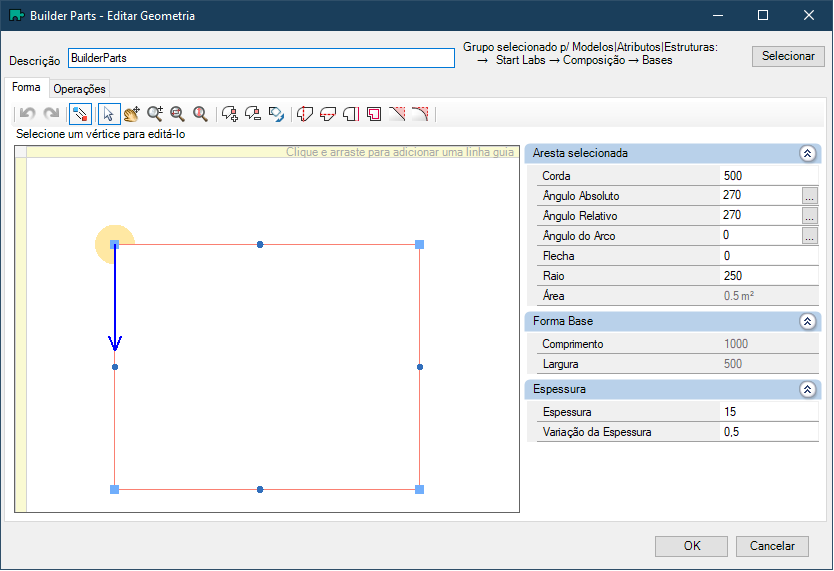Click the zoom to fit magnifier icon
834x571 pixels.
click(177, 114)
